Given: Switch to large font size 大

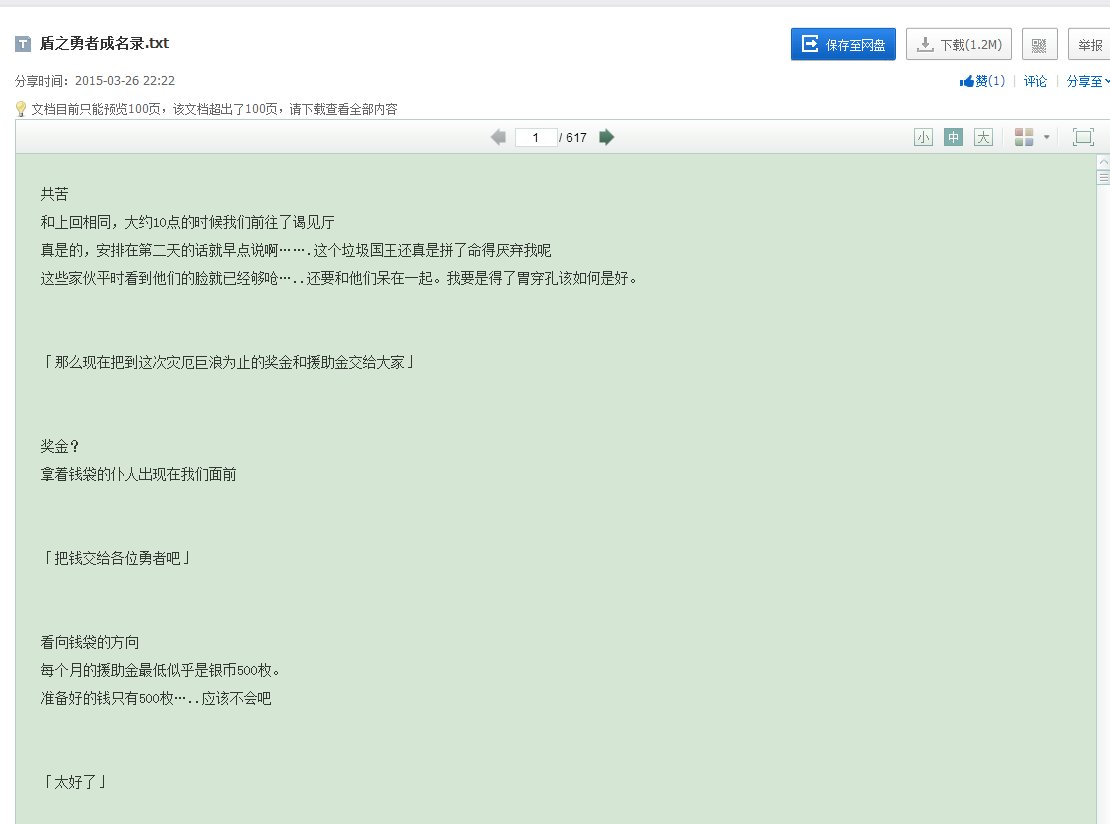Looking at the screenshot, I should (983, 137).
